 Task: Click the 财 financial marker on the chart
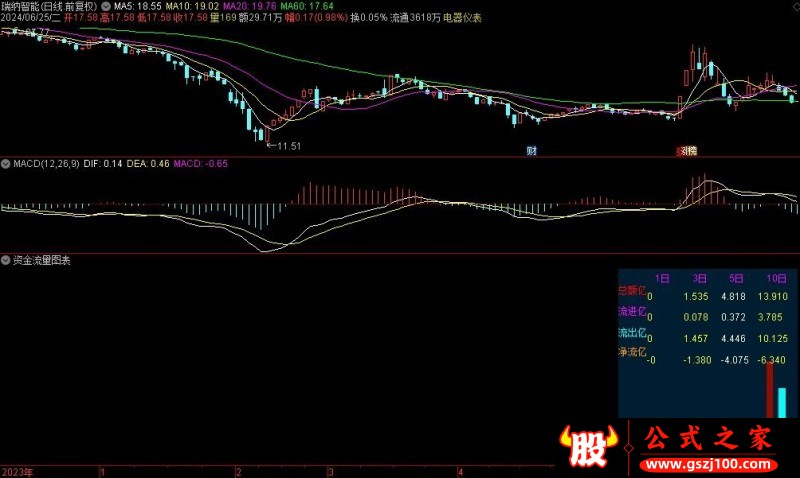532,150
